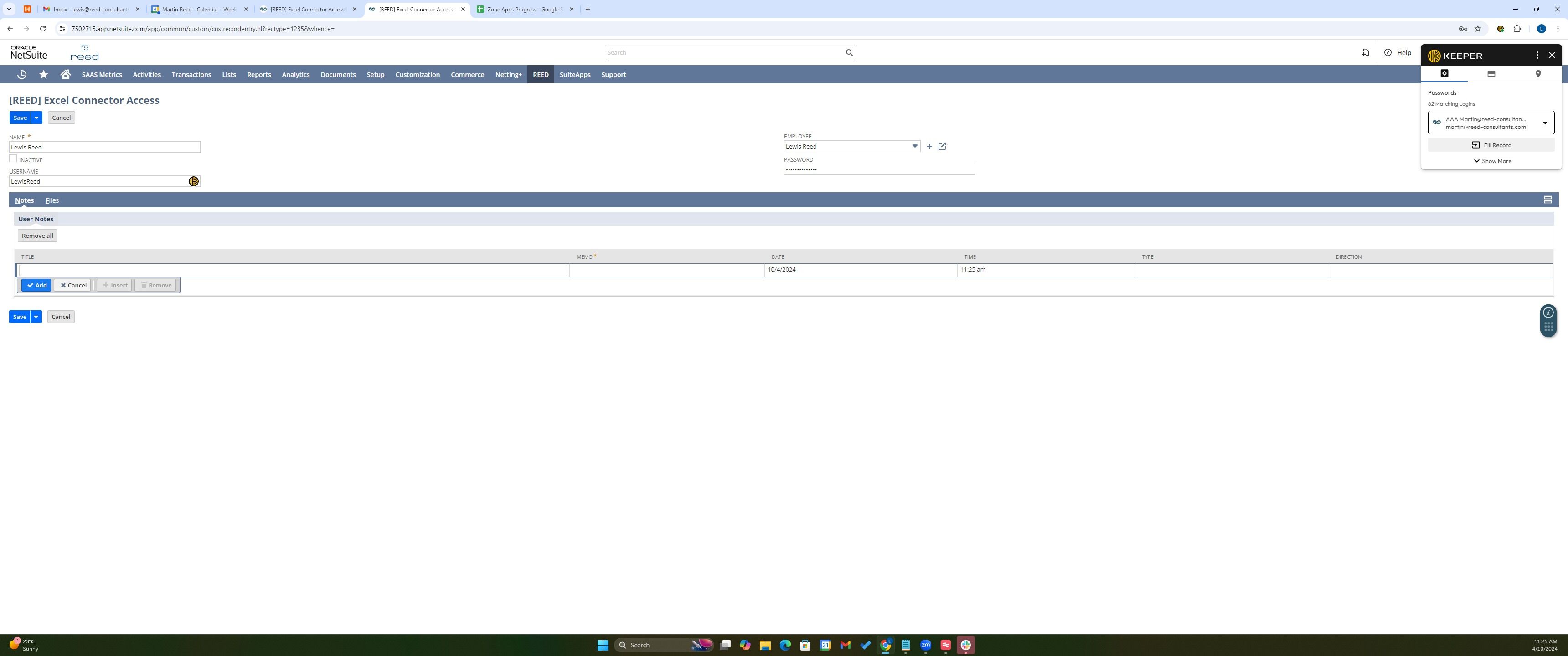This screenshot has height=656, width=1568.
Task: Expand the Employee dropdown arrow
Action: pos(914,146)
